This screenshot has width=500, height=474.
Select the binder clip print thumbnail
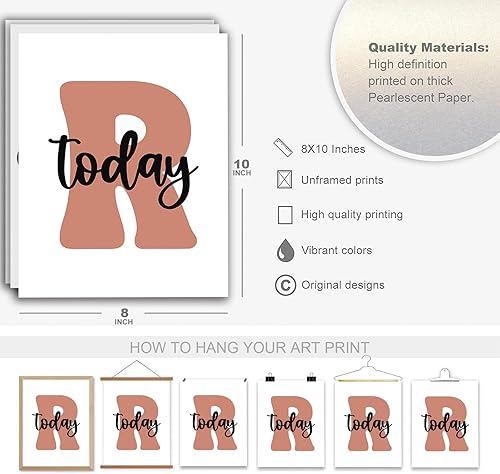291,424
